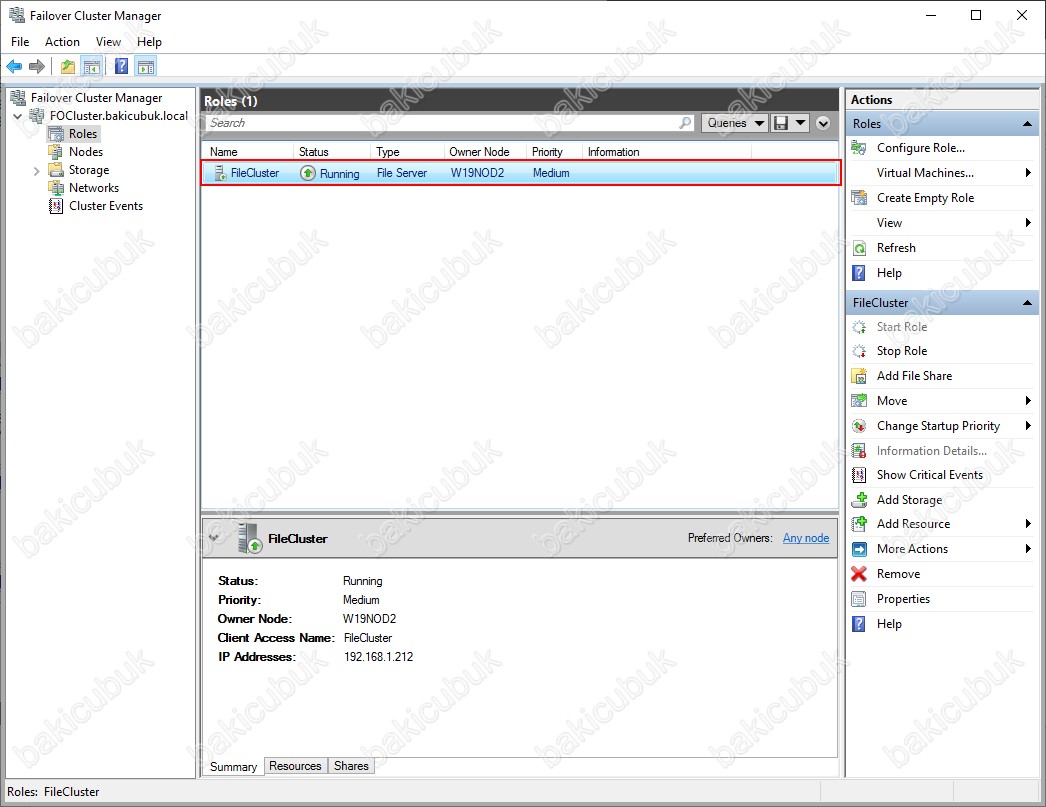Expand the Storage tree node
This screenshot has height=807, width=1046.
tap(37, 171)
